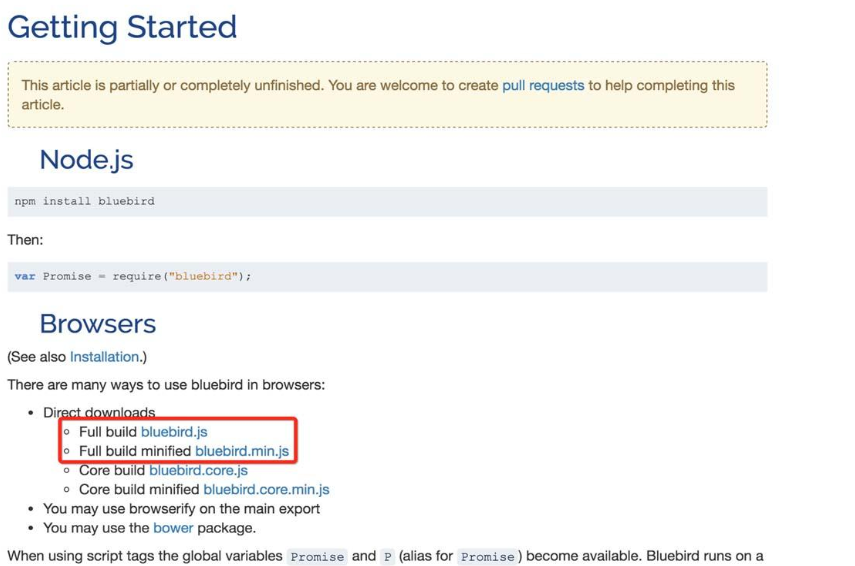Click the 'Then:' text

click(25, 240)
